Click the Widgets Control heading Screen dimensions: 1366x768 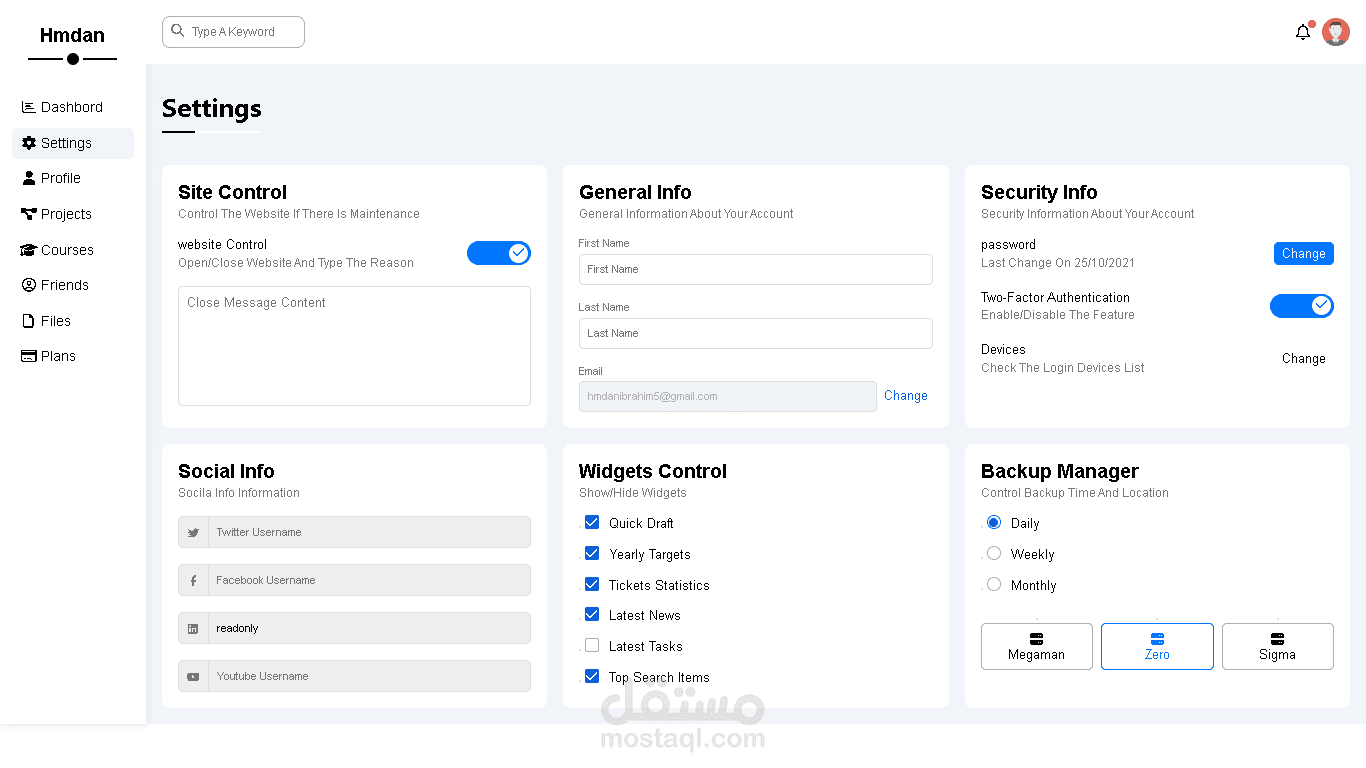click(x=653, y=471)
